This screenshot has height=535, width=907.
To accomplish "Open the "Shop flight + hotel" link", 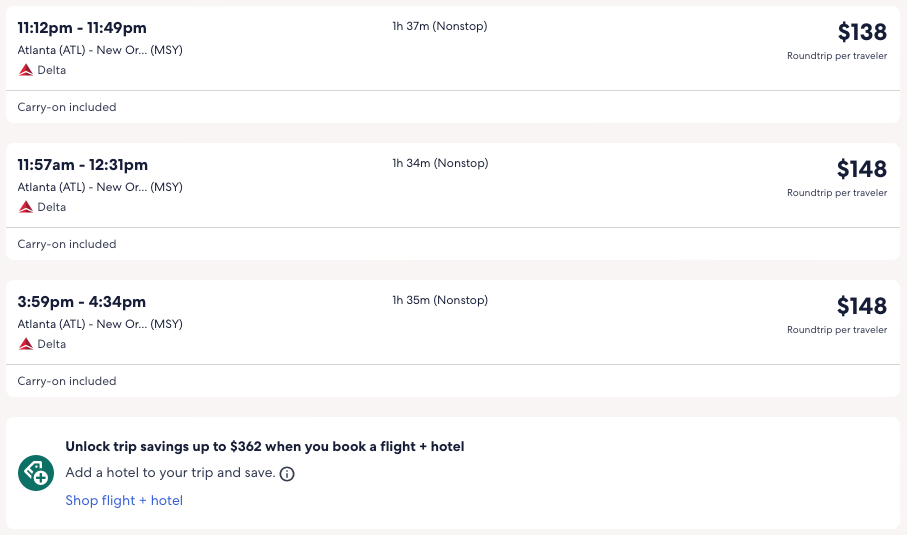I will (124, 500).
